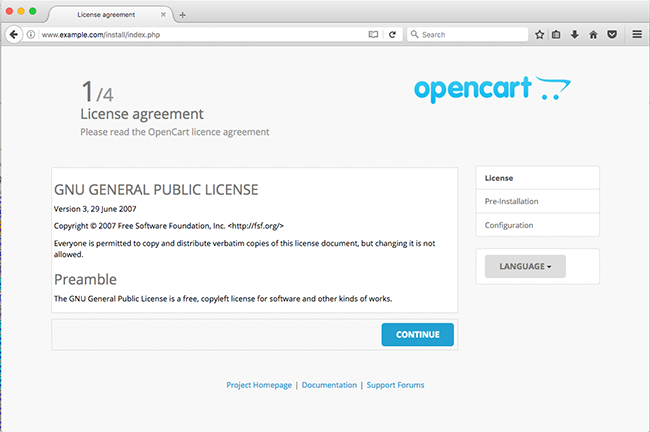The width and height of the screenshot is (650, 432).
Task: Open the hamburger menu icon
Action: point(637,34)
